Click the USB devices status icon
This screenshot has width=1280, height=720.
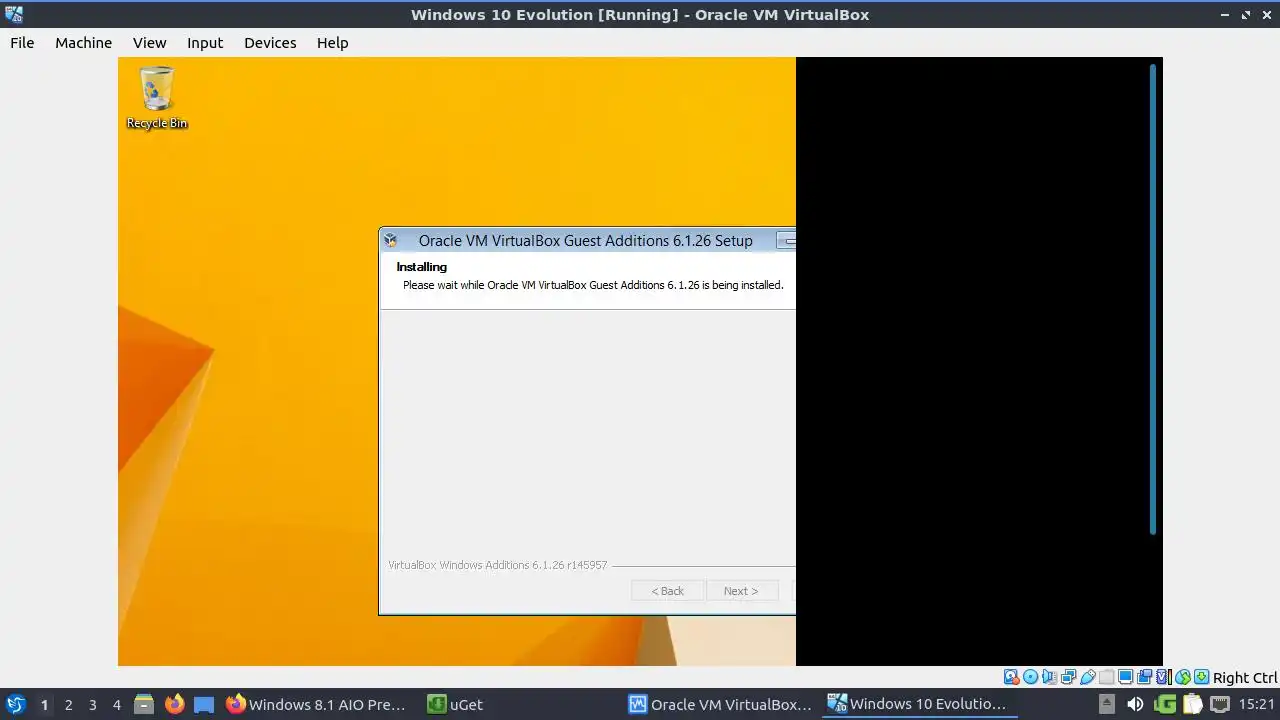pyautogui.click(x=1088, y=677)
